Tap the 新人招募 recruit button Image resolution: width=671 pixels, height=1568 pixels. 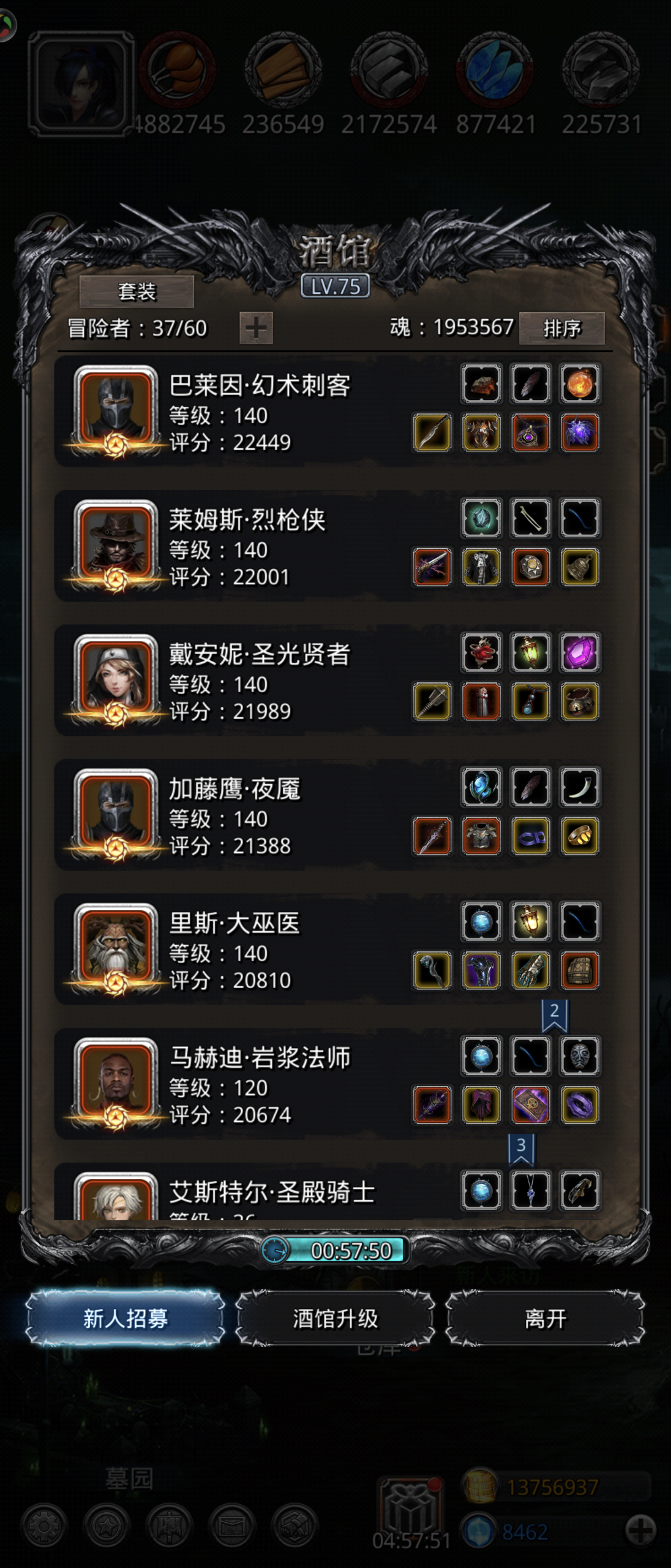tap(125, 1319)
